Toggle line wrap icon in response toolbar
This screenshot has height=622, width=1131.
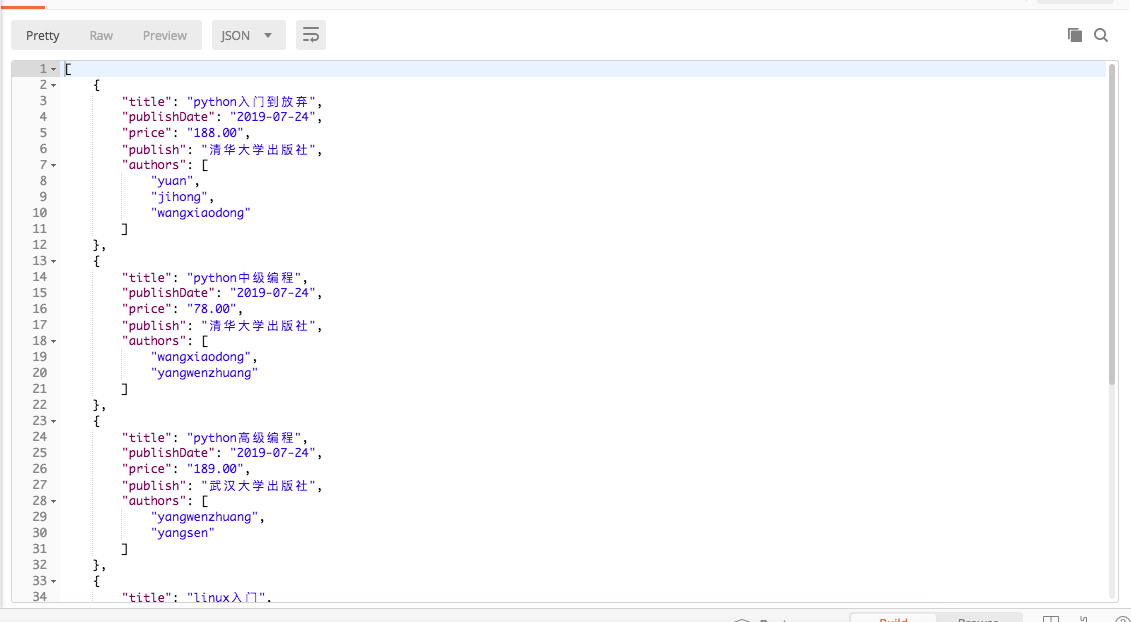coord(311,35)
